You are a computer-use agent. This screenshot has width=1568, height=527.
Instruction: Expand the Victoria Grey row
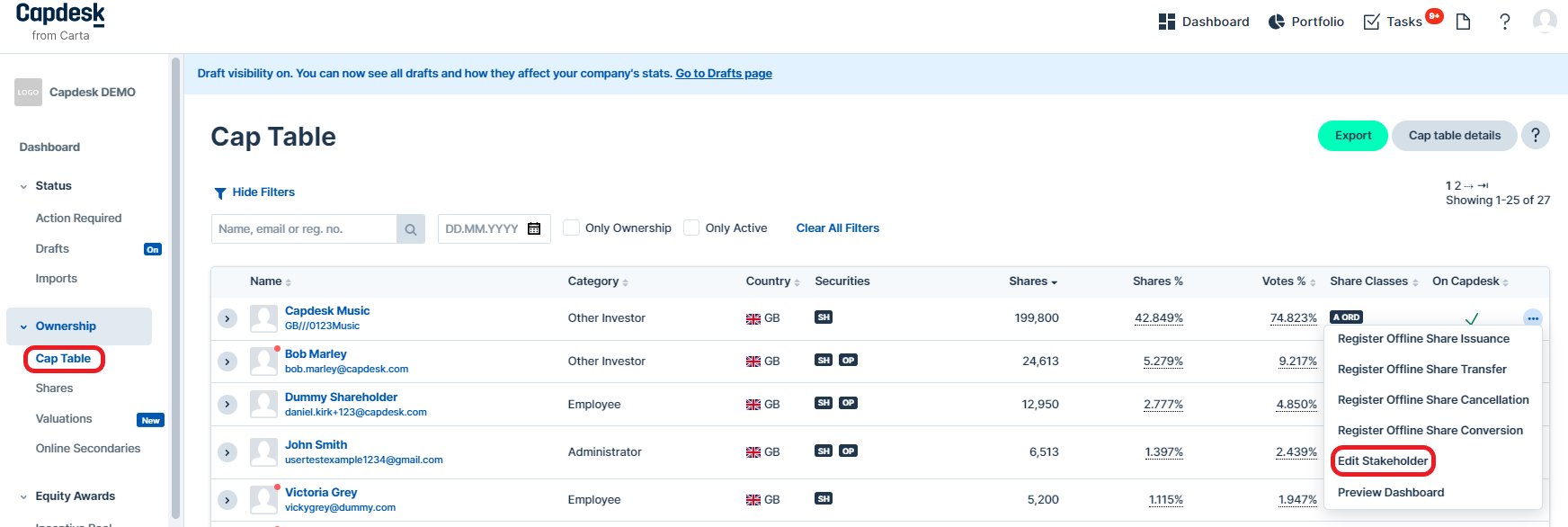pyautogui.click(x=227, y=500)
